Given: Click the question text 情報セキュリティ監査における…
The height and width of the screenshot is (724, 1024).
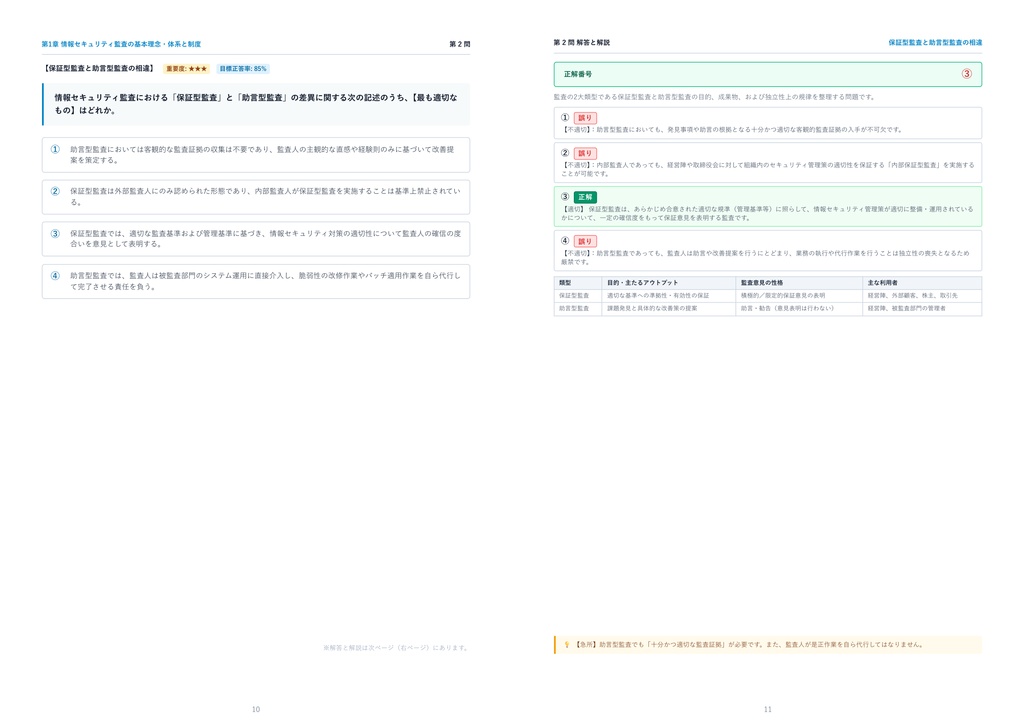Looking at the screenshot, I should coord(255,104).
